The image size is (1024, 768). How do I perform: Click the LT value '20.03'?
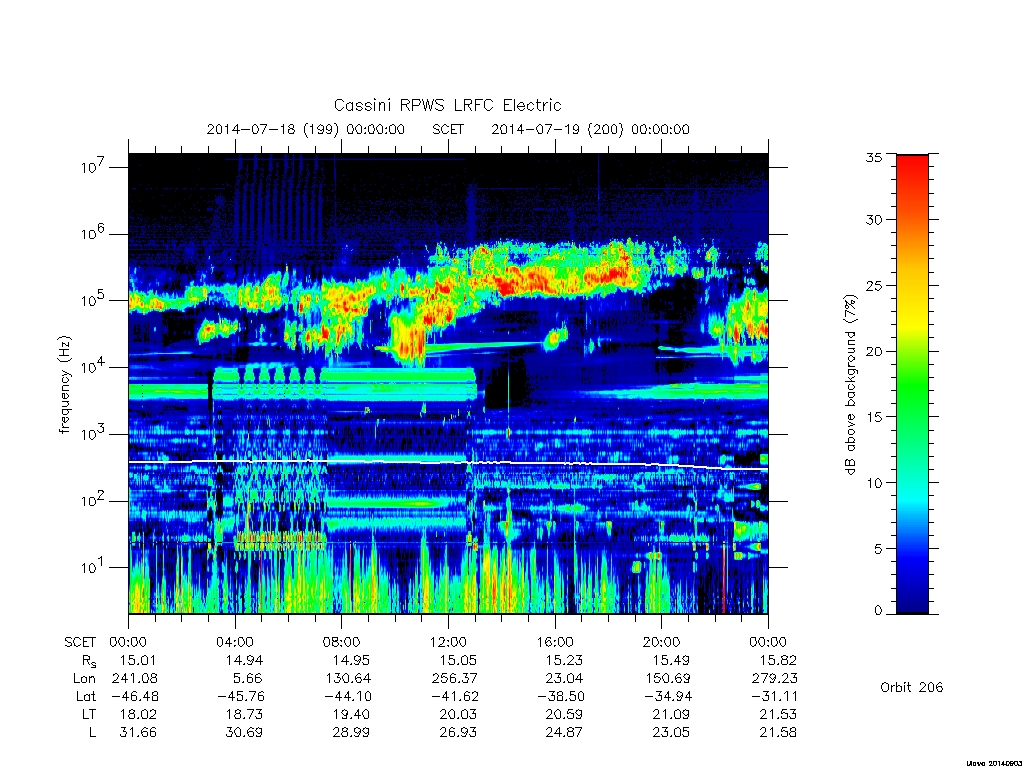click(458, 714)
